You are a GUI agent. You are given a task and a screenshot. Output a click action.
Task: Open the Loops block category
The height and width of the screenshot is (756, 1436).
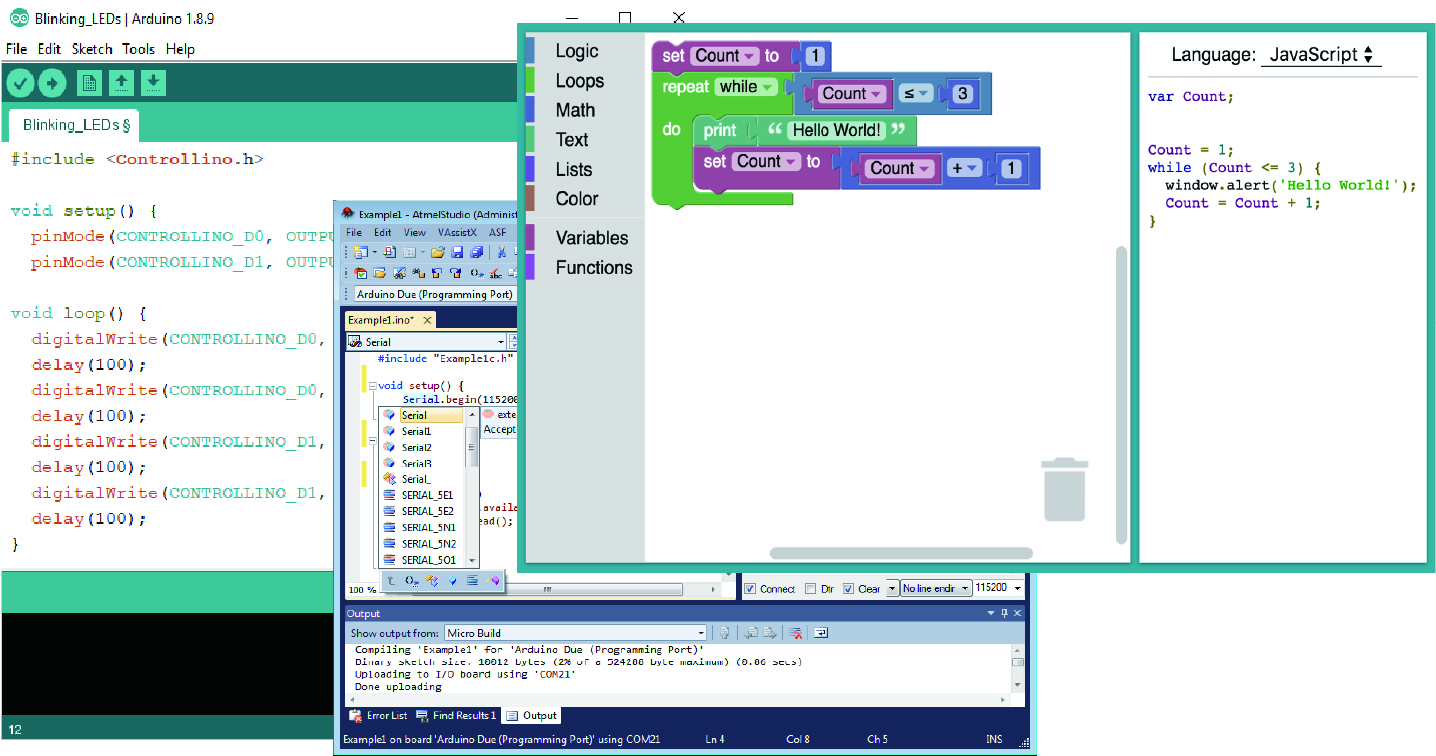point(580,81)
